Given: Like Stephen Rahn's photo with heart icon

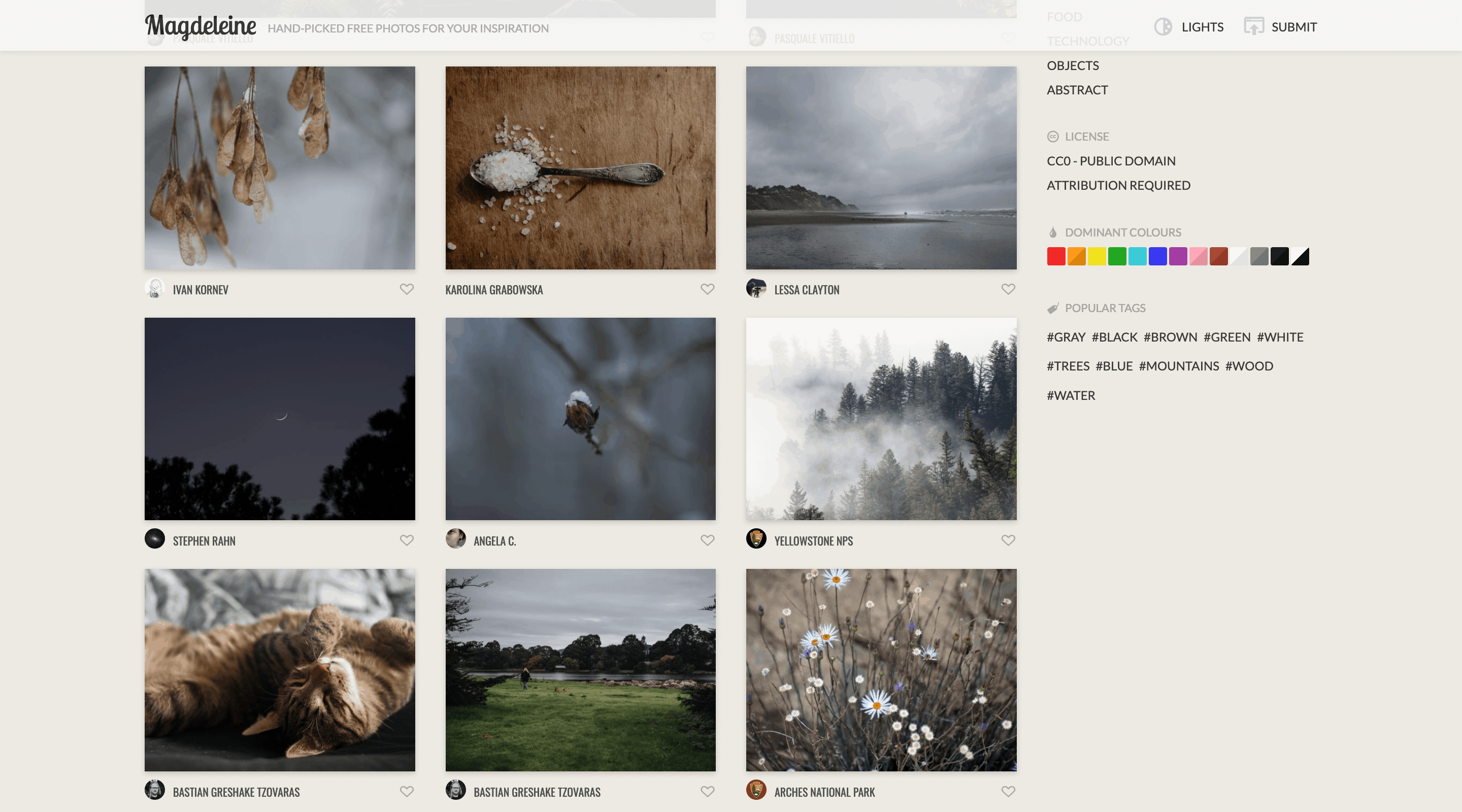Looking at the screenshot, I should [x=406, y=540].
